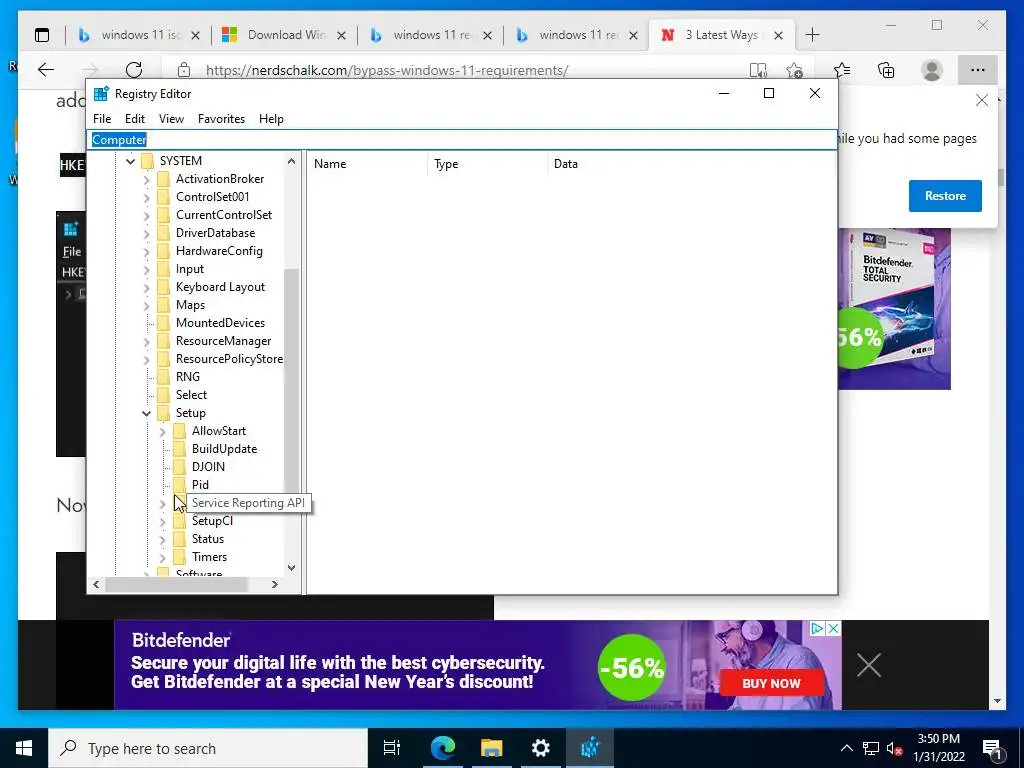
Task: Refresh the page in Edge
Action: coord(134,70)
